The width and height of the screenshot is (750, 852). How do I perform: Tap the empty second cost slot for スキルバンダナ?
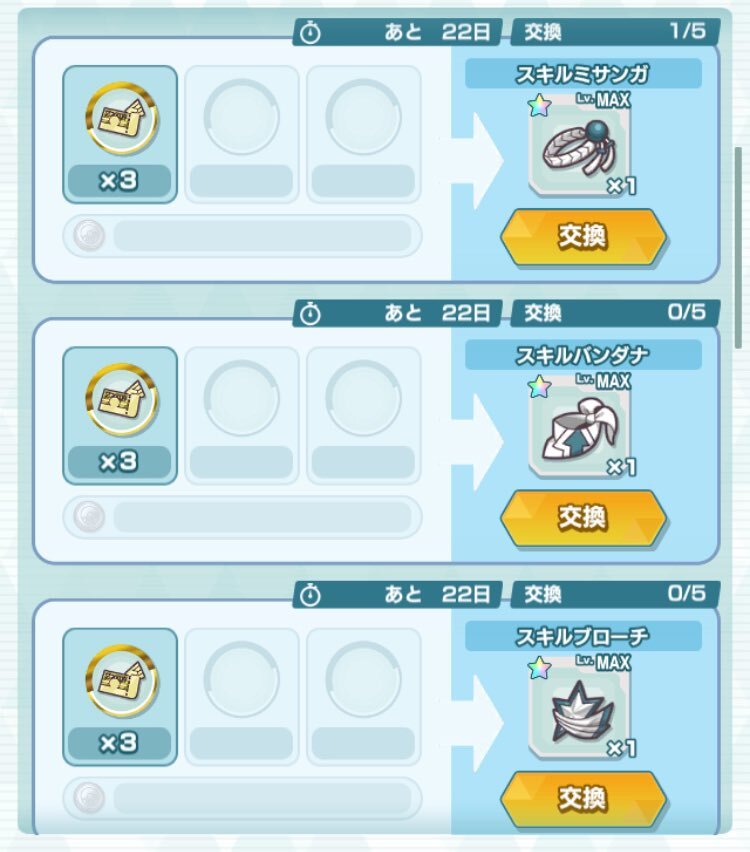[242, 416]
